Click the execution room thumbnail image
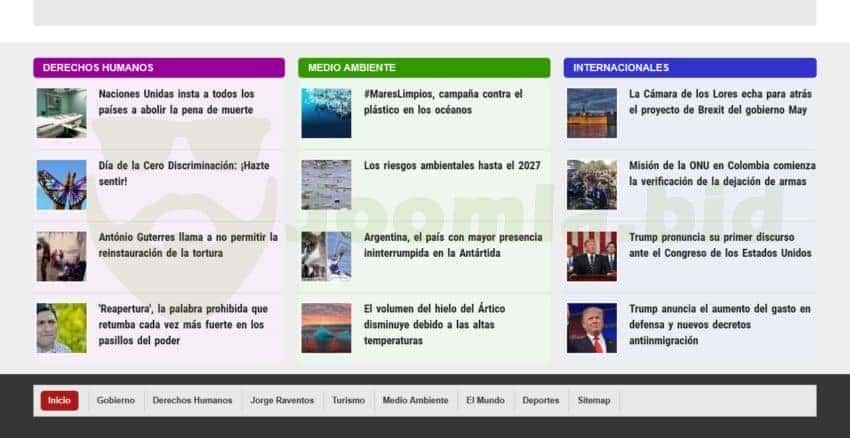 [62, 113]
